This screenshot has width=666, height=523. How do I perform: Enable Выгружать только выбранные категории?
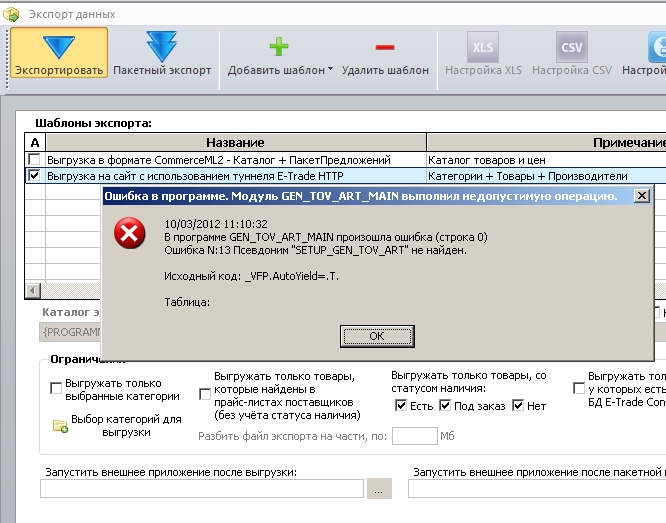click(56, 388)
